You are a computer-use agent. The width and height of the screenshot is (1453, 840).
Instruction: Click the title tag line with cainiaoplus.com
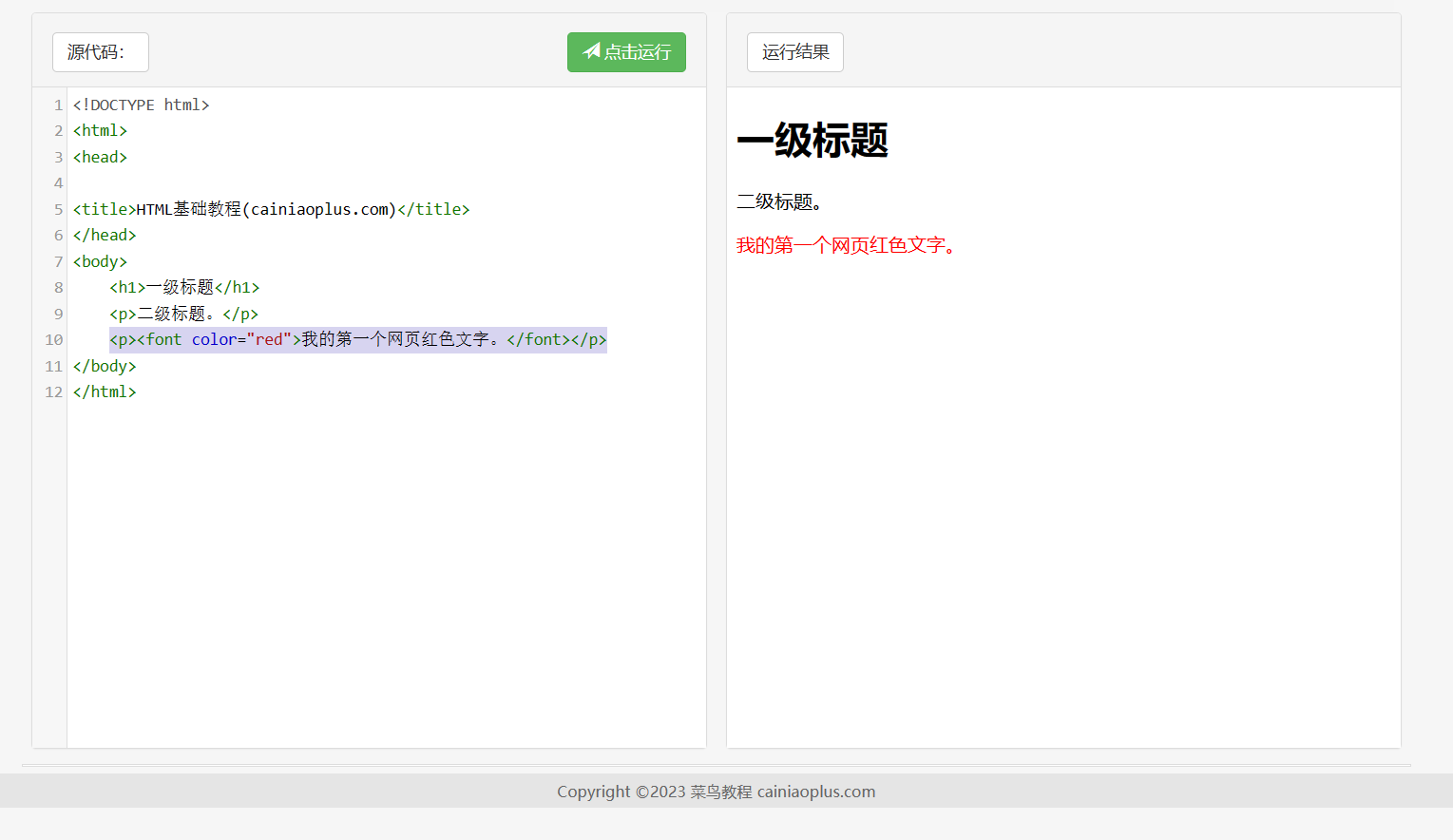tap(271, 209)
